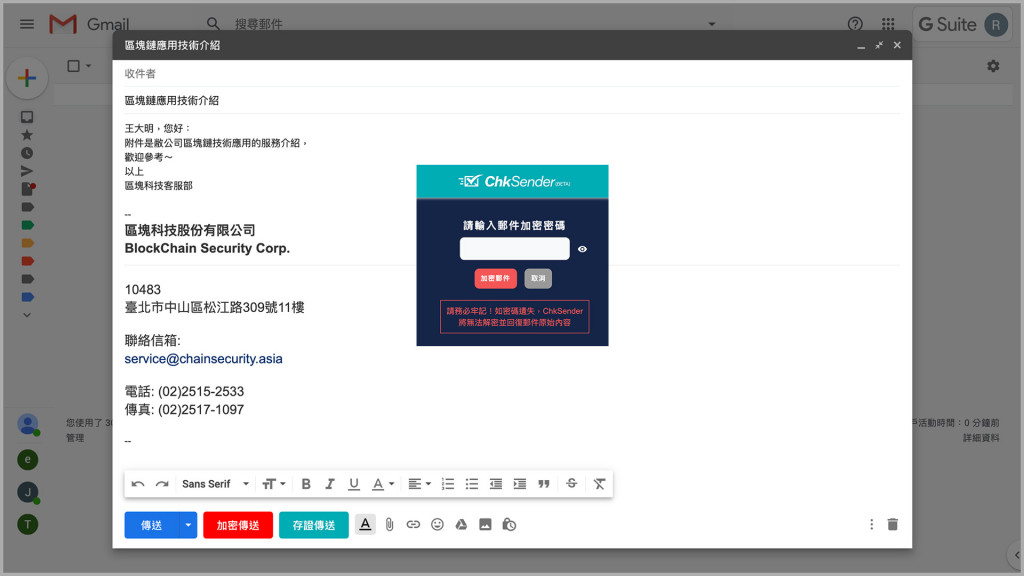Exit full screen compose window icon
Screen dimensions: 1024x576
[x=879, y=45]
